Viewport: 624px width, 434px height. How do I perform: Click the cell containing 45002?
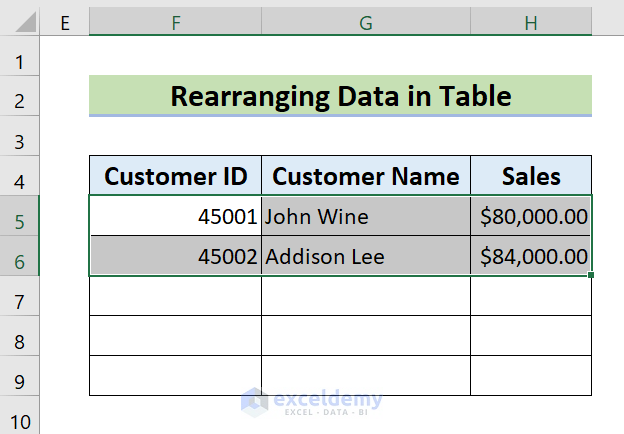pyautogui.click(x=175, y=256)
